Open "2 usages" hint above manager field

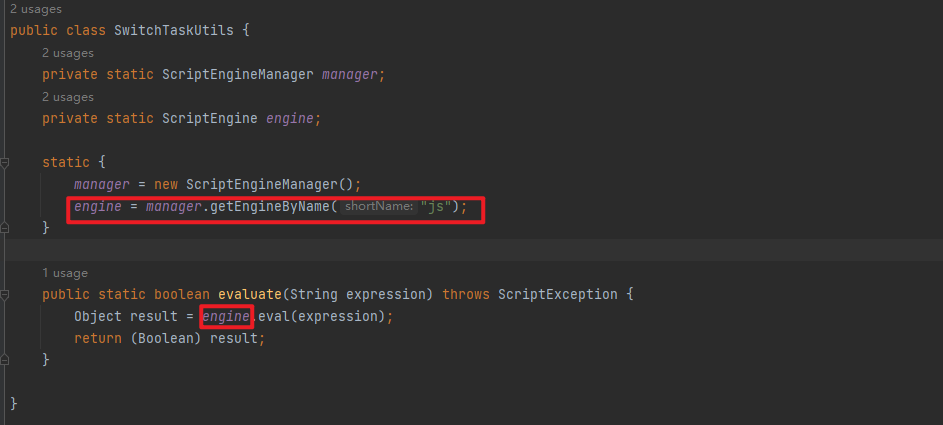click(x=68, y=53)
